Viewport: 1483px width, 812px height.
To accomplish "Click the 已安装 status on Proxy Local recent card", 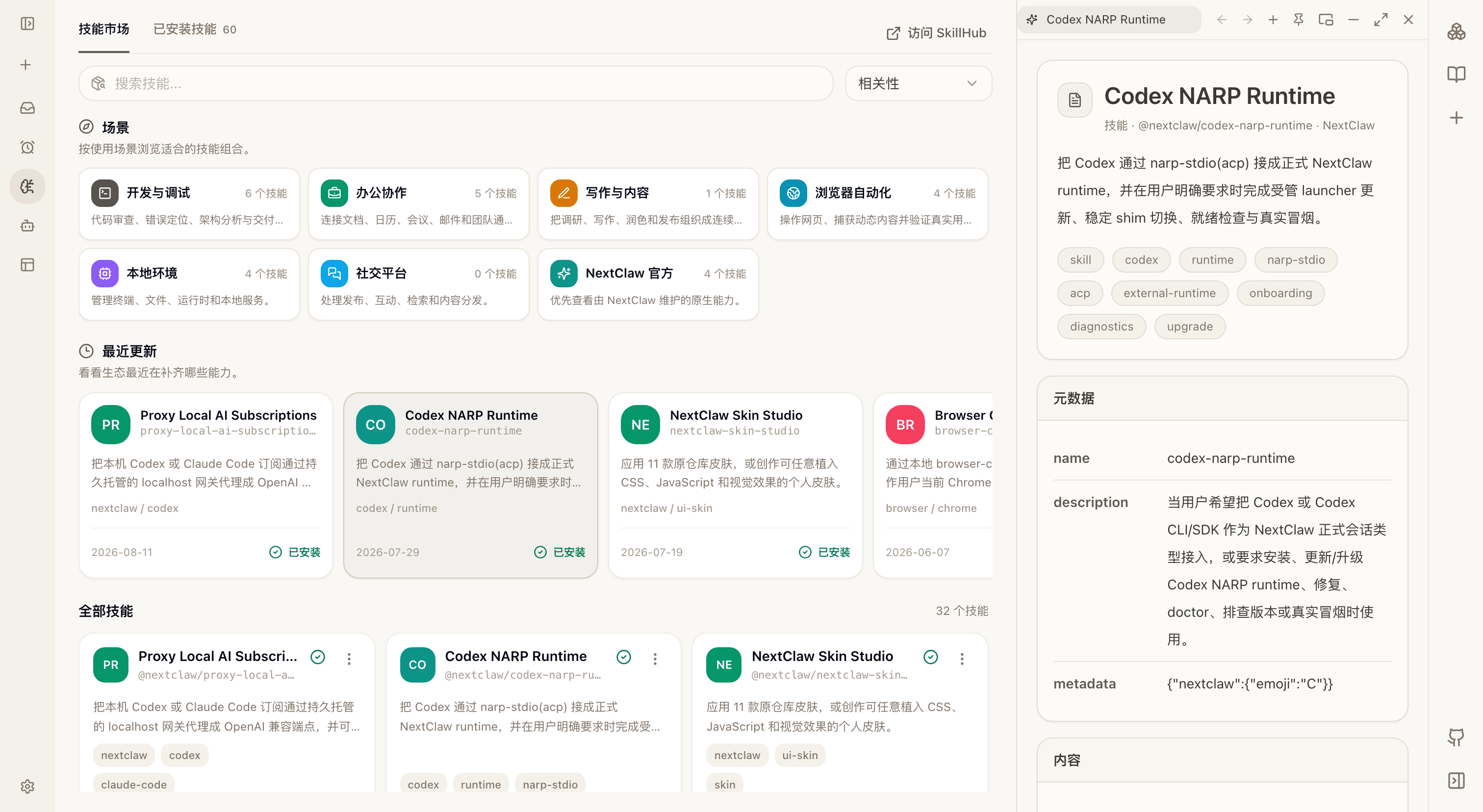I will (x=295, y=553).
